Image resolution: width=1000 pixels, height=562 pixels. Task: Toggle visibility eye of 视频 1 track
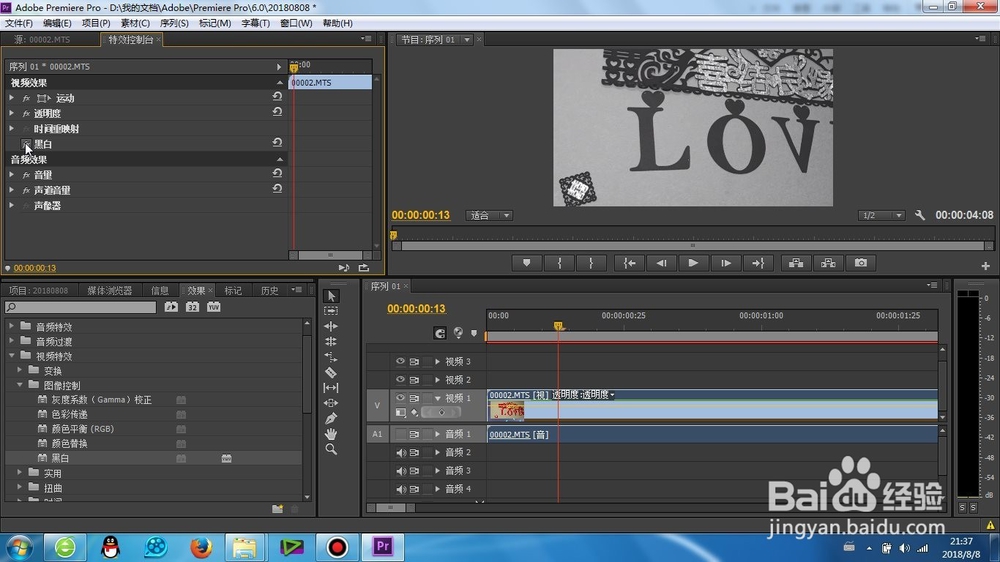pos(400,397)
